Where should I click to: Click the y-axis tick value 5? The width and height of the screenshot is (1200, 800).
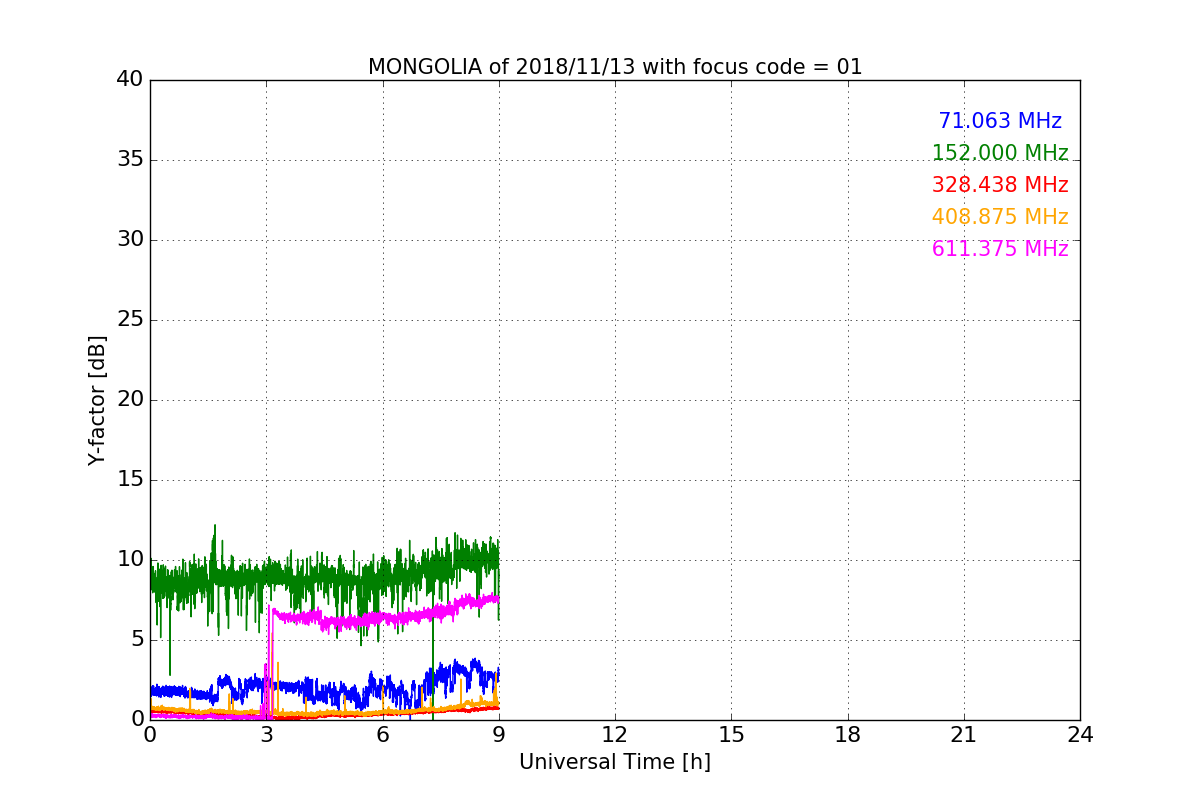[137, 639]
